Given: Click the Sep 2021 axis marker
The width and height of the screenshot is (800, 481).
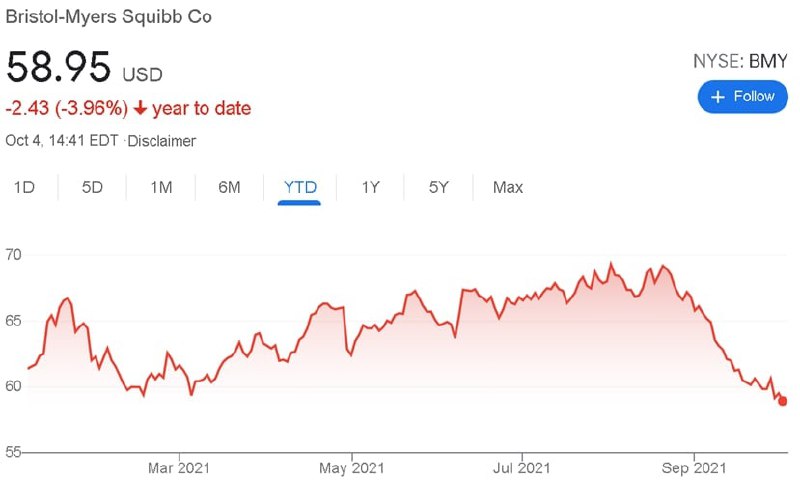Looking at the screenshot, I should tap(693, 468).
